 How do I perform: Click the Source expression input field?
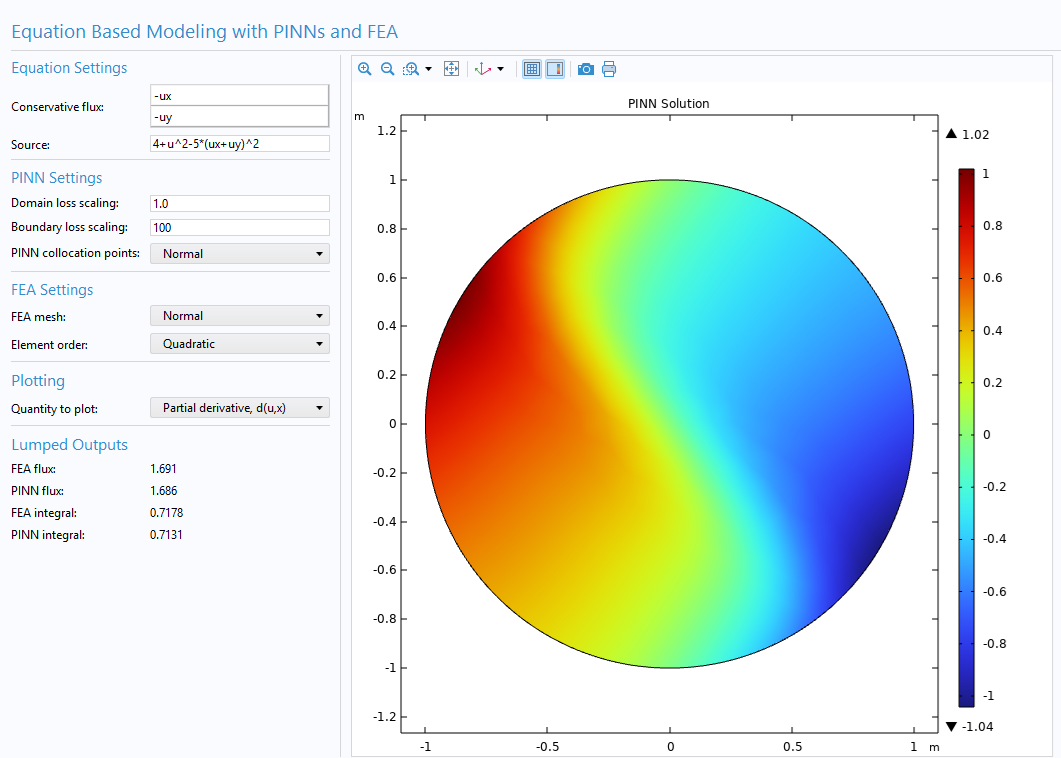point(239,144)
